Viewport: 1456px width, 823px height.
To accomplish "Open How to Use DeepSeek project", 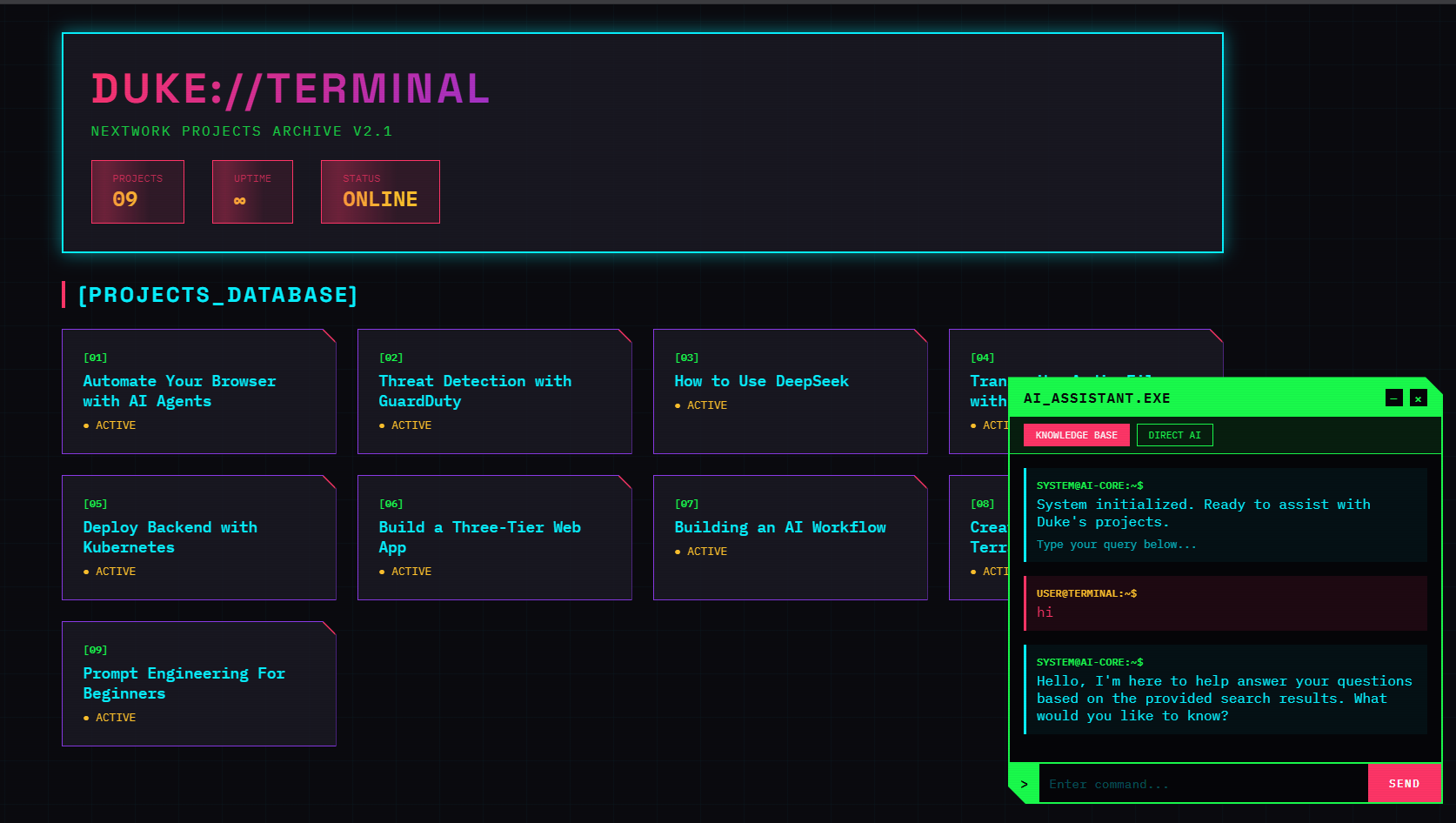I will click(x=790, y=391).
